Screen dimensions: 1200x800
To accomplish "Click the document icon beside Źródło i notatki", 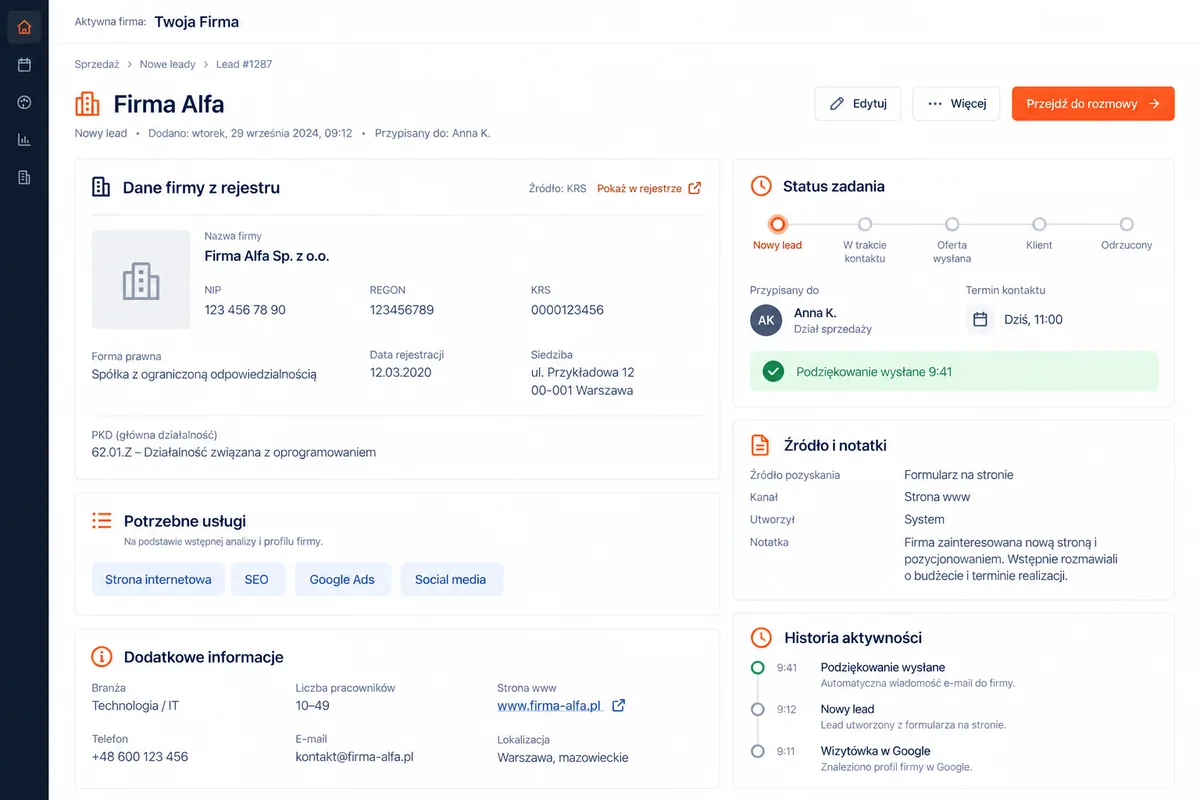I will point(761,445).
